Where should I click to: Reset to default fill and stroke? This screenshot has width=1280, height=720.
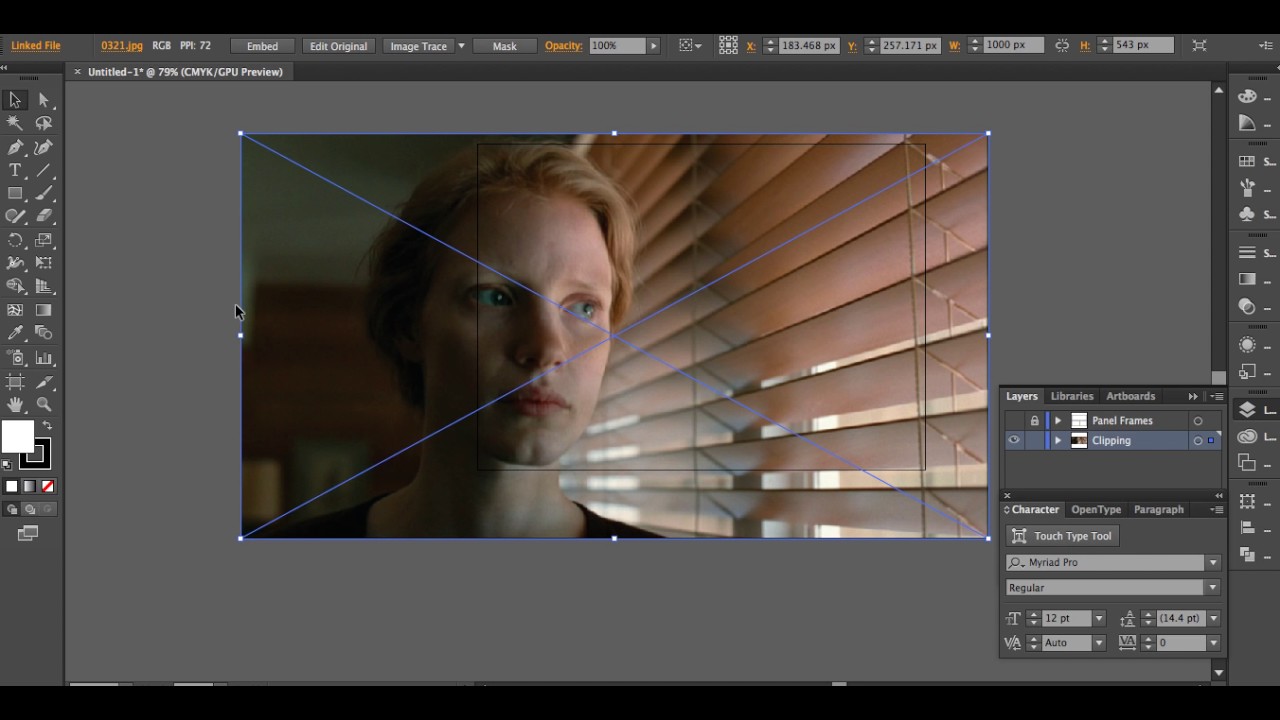pyautogui.click(x=7, y=464)
